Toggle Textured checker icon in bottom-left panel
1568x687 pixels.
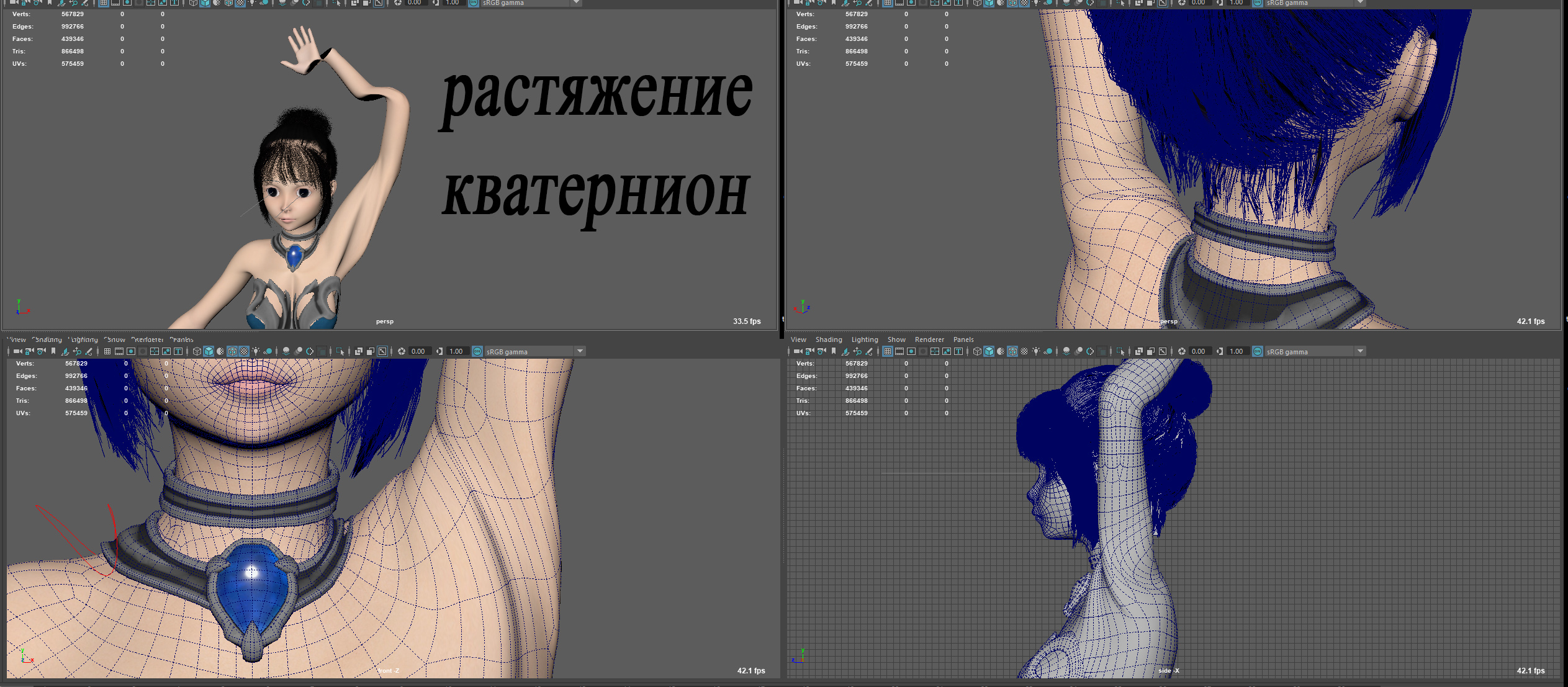coord(244,351)
